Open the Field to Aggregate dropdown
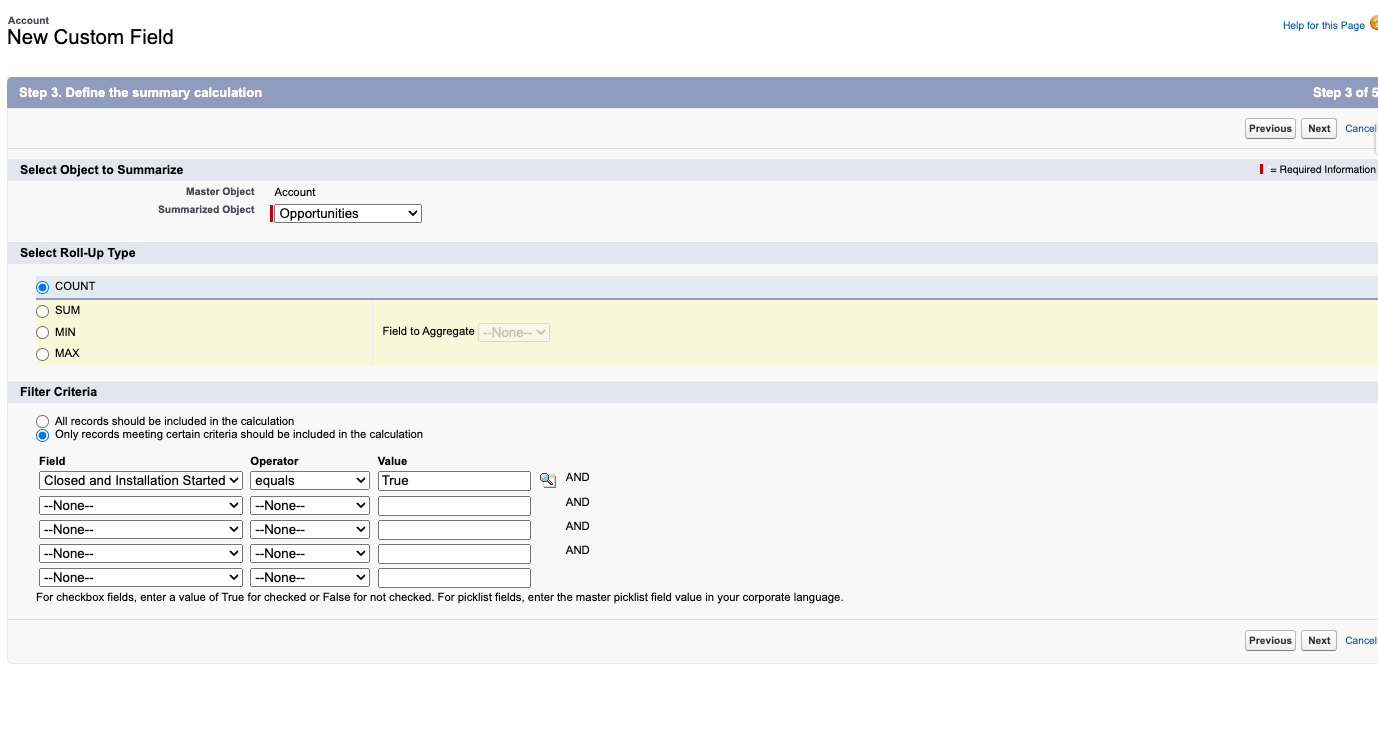The image size is (1378, 742). click(x=514, y=332)
